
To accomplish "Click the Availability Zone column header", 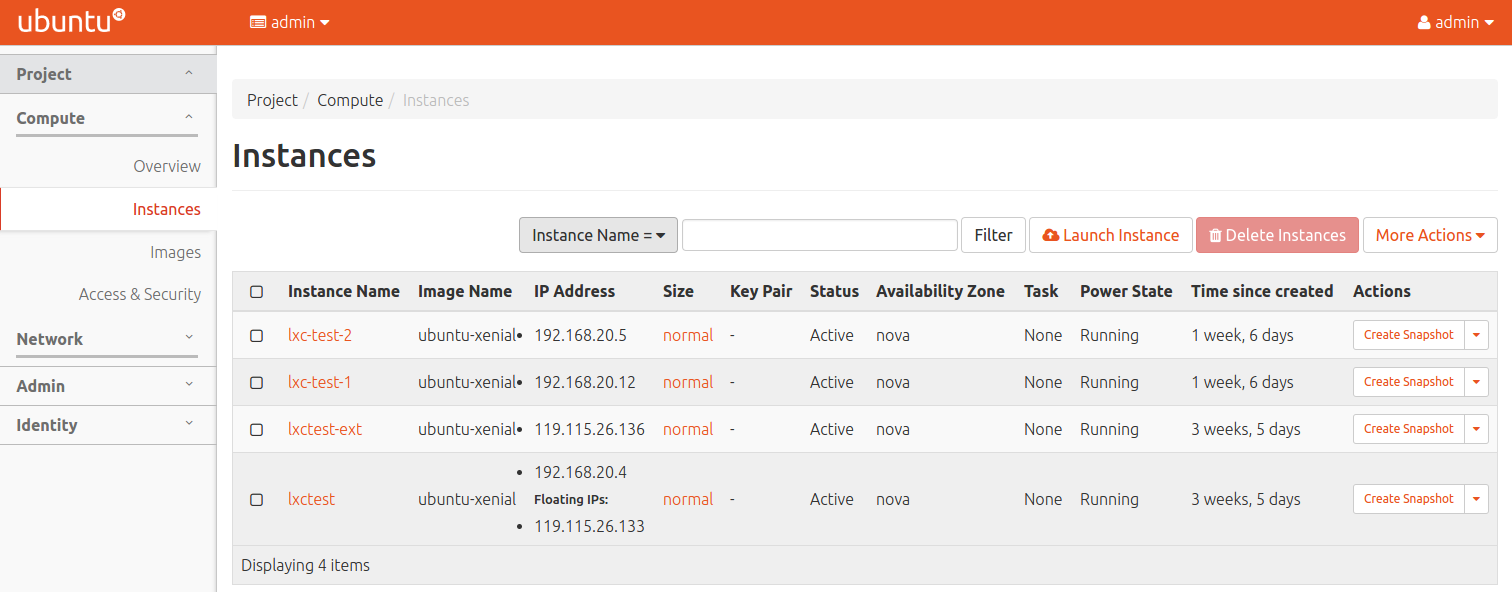I will point(940,291).
